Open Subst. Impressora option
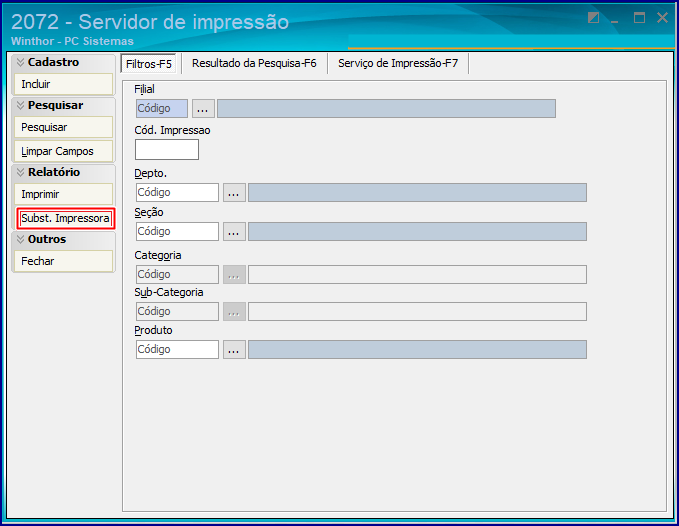 pyautogui.click(x=65, y=218)
